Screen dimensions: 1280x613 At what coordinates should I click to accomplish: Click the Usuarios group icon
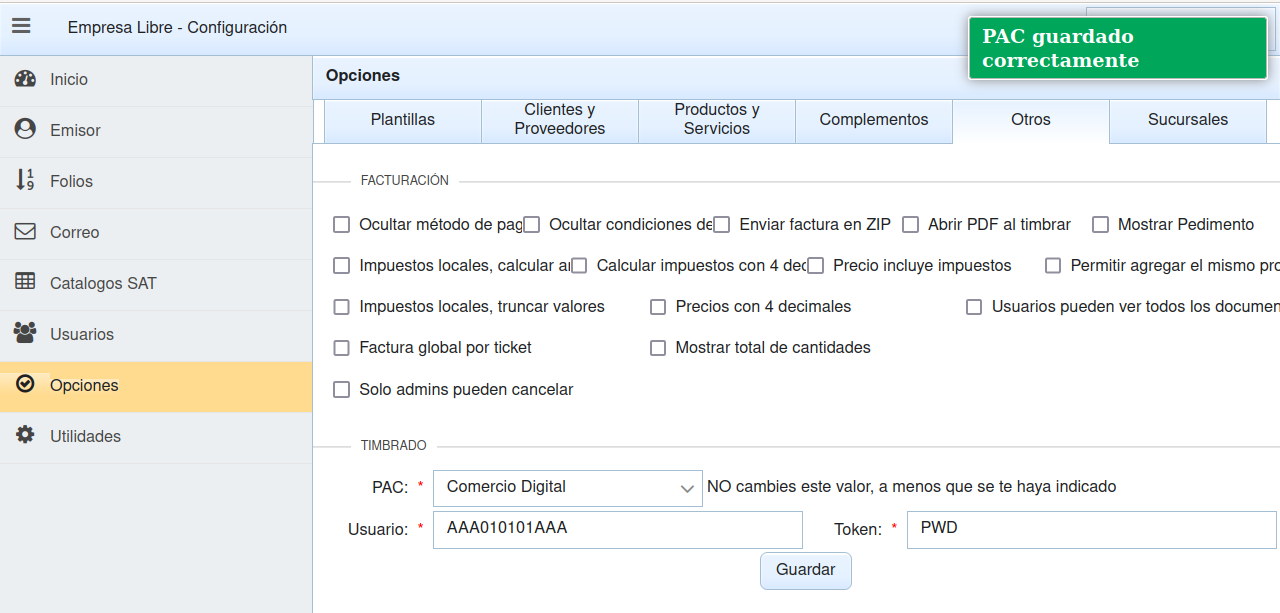pyautogui.click(x=25, y=334)
